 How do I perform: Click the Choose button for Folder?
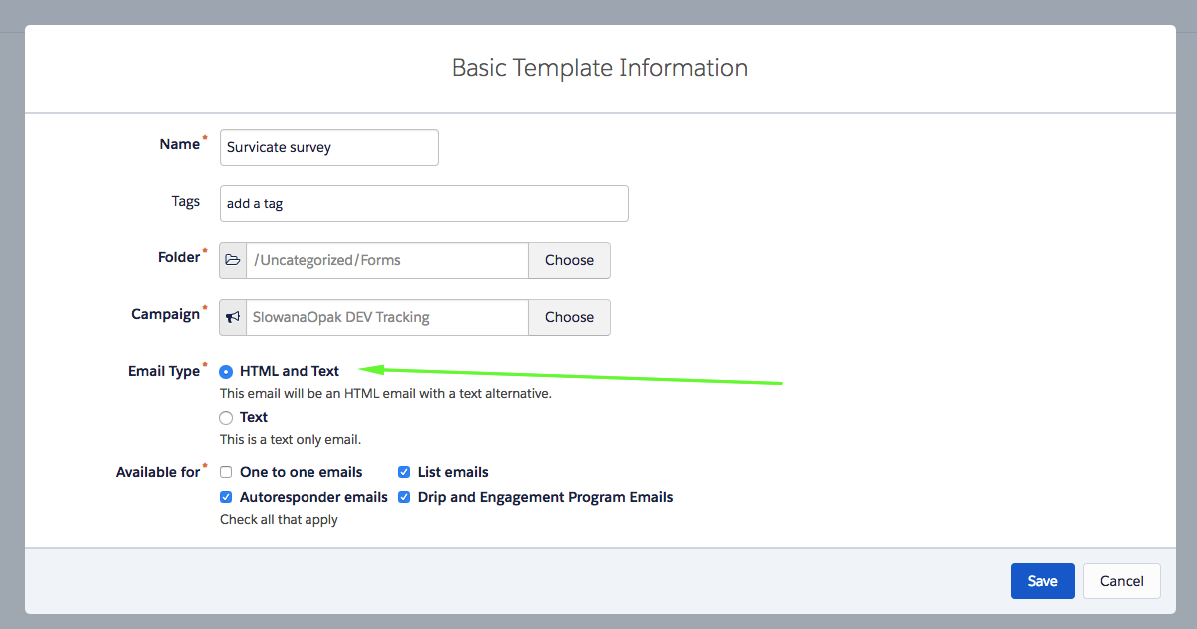569,260
